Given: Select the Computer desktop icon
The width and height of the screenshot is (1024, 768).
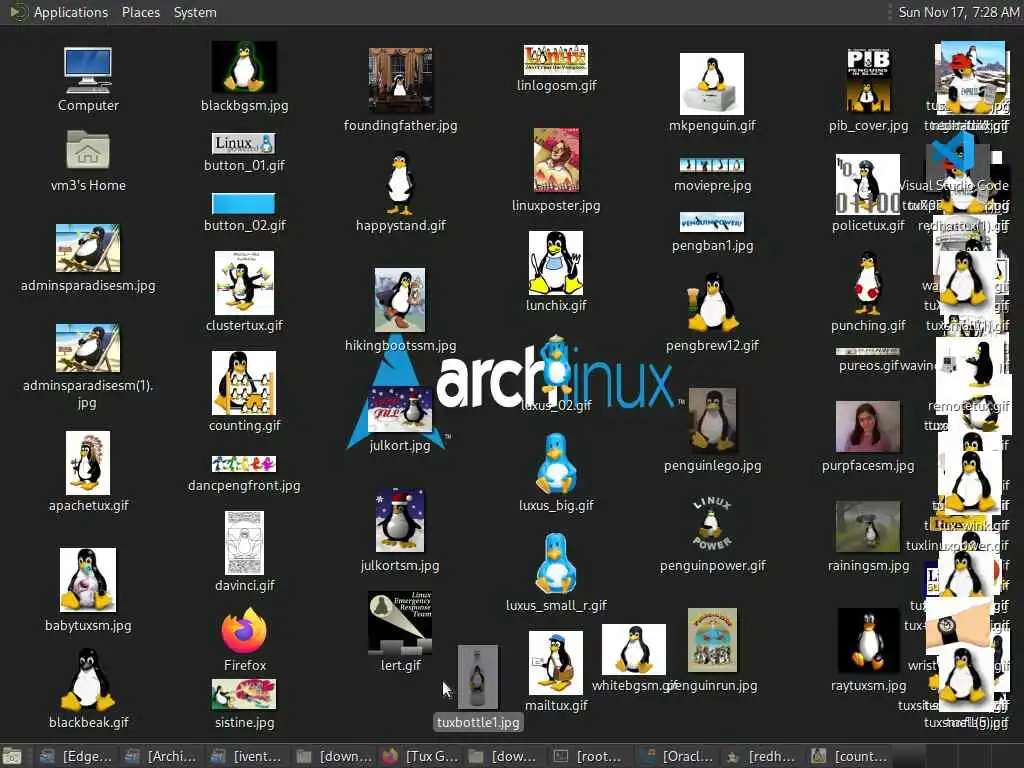Looking at the screenshot, I should [x=88, y=71].
